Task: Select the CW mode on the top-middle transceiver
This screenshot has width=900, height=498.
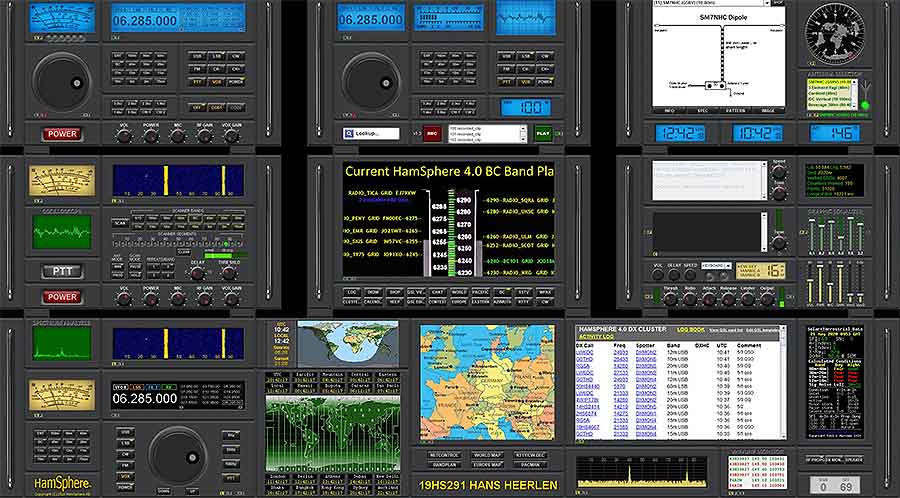Action: coord(544,56)
